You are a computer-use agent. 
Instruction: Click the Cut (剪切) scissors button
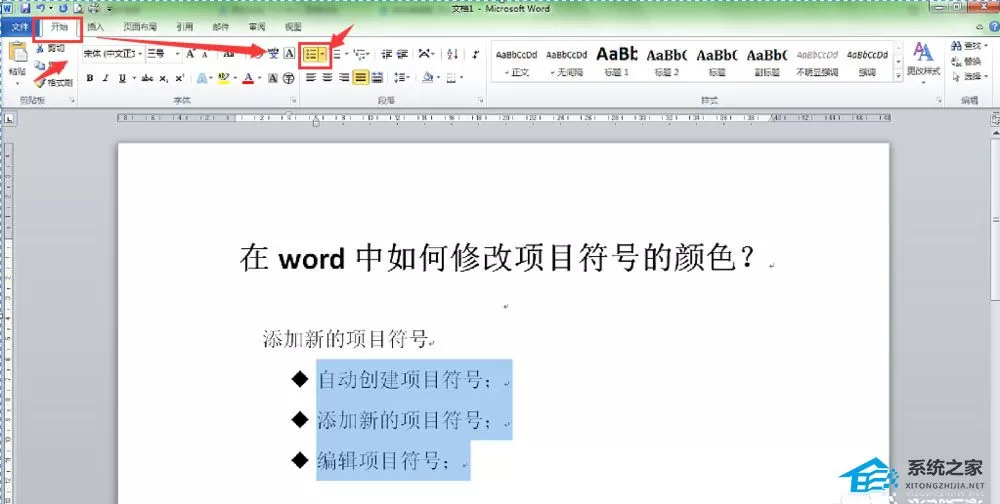(x=50, y=48)
